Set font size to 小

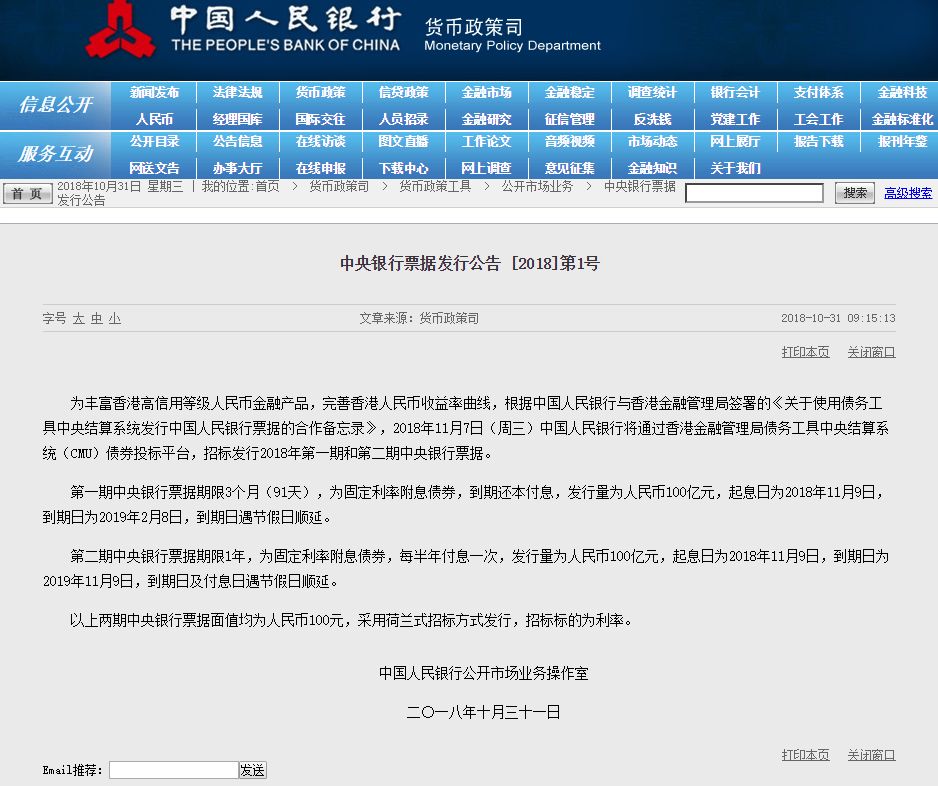click(115, 318)
